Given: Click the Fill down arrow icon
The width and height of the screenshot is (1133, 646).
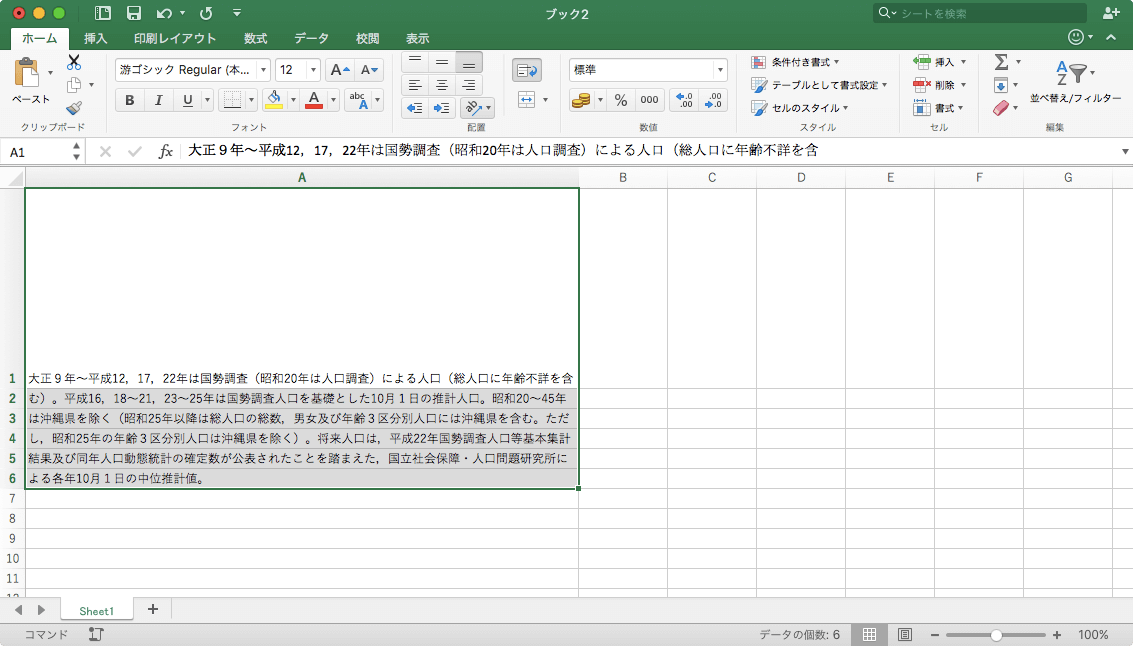Looking at the screenshot, I should pos(1001,85).
